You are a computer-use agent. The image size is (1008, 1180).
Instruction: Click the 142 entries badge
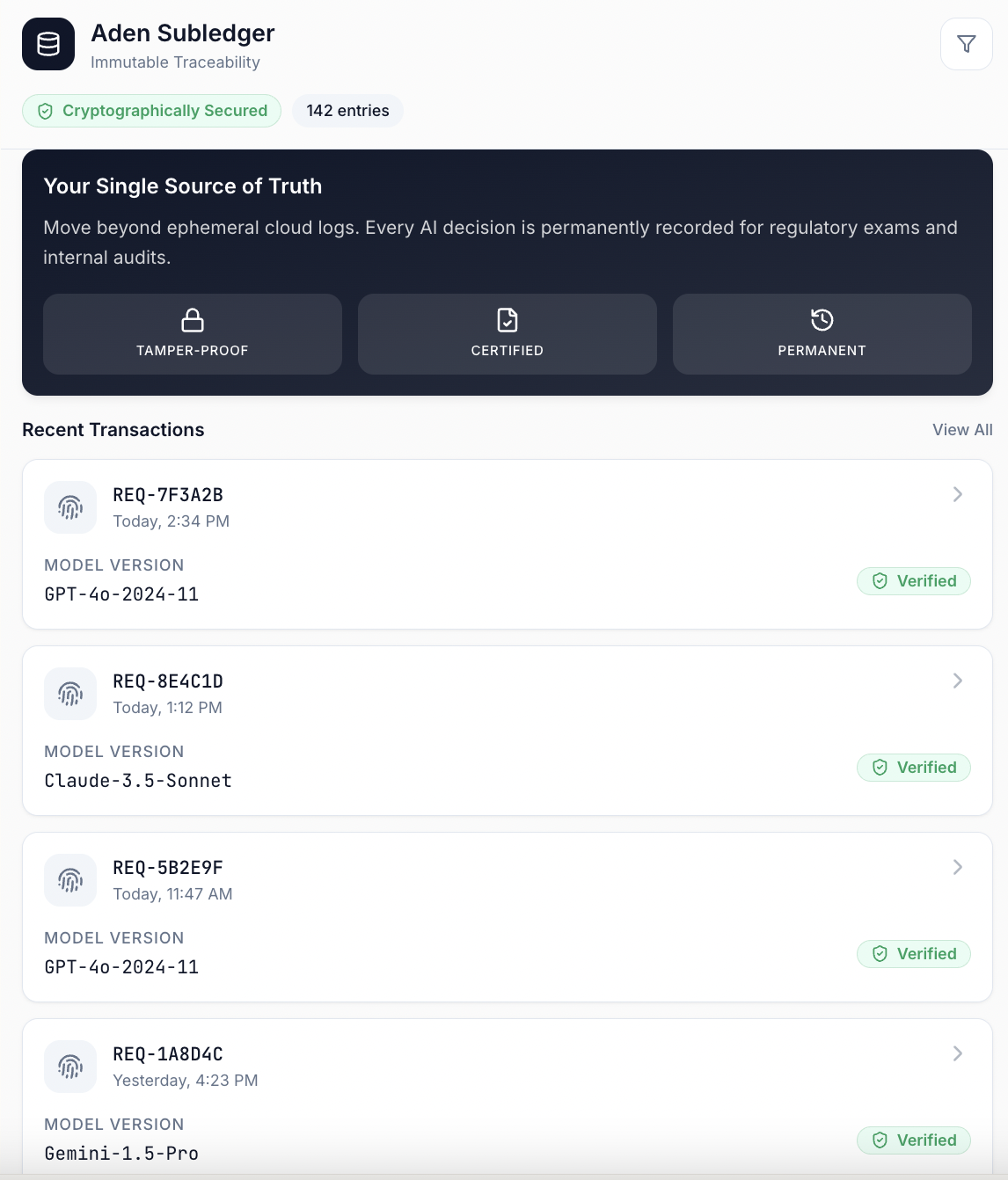[347, 111]
